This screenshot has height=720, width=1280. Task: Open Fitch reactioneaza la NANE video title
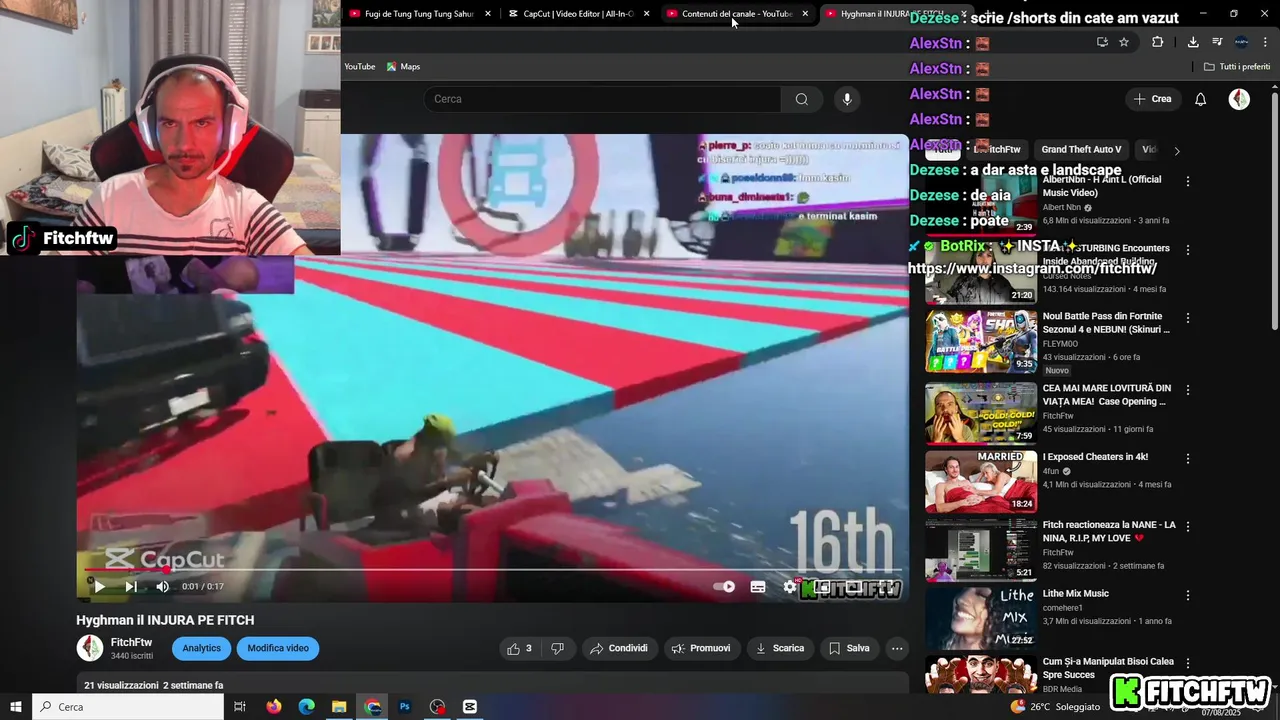1109,531
